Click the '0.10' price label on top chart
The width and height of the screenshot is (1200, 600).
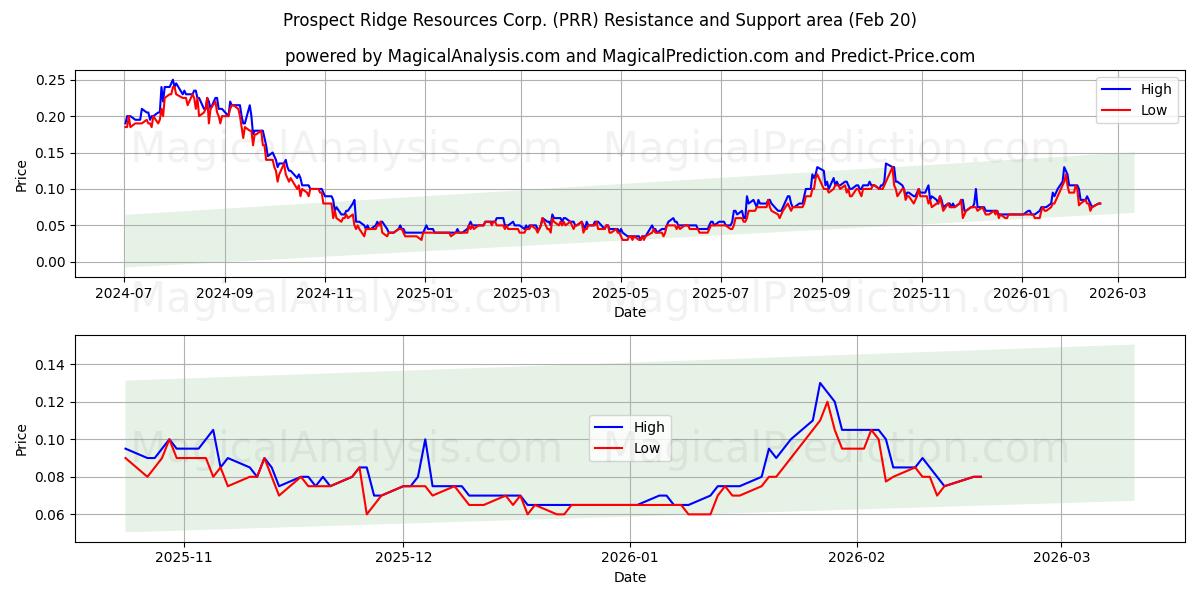52,189
